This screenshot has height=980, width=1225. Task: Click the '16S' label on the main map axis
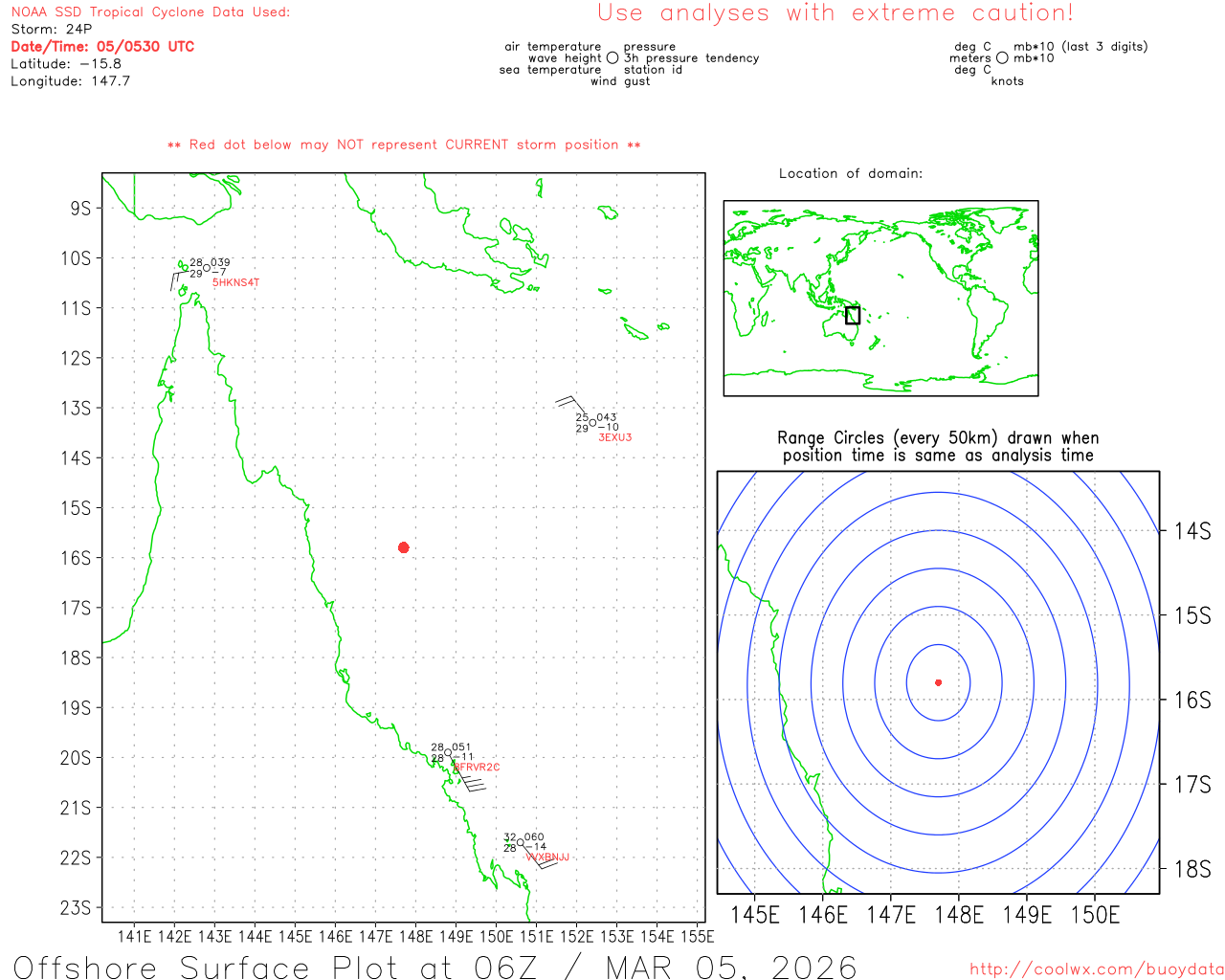coord(76,558)
